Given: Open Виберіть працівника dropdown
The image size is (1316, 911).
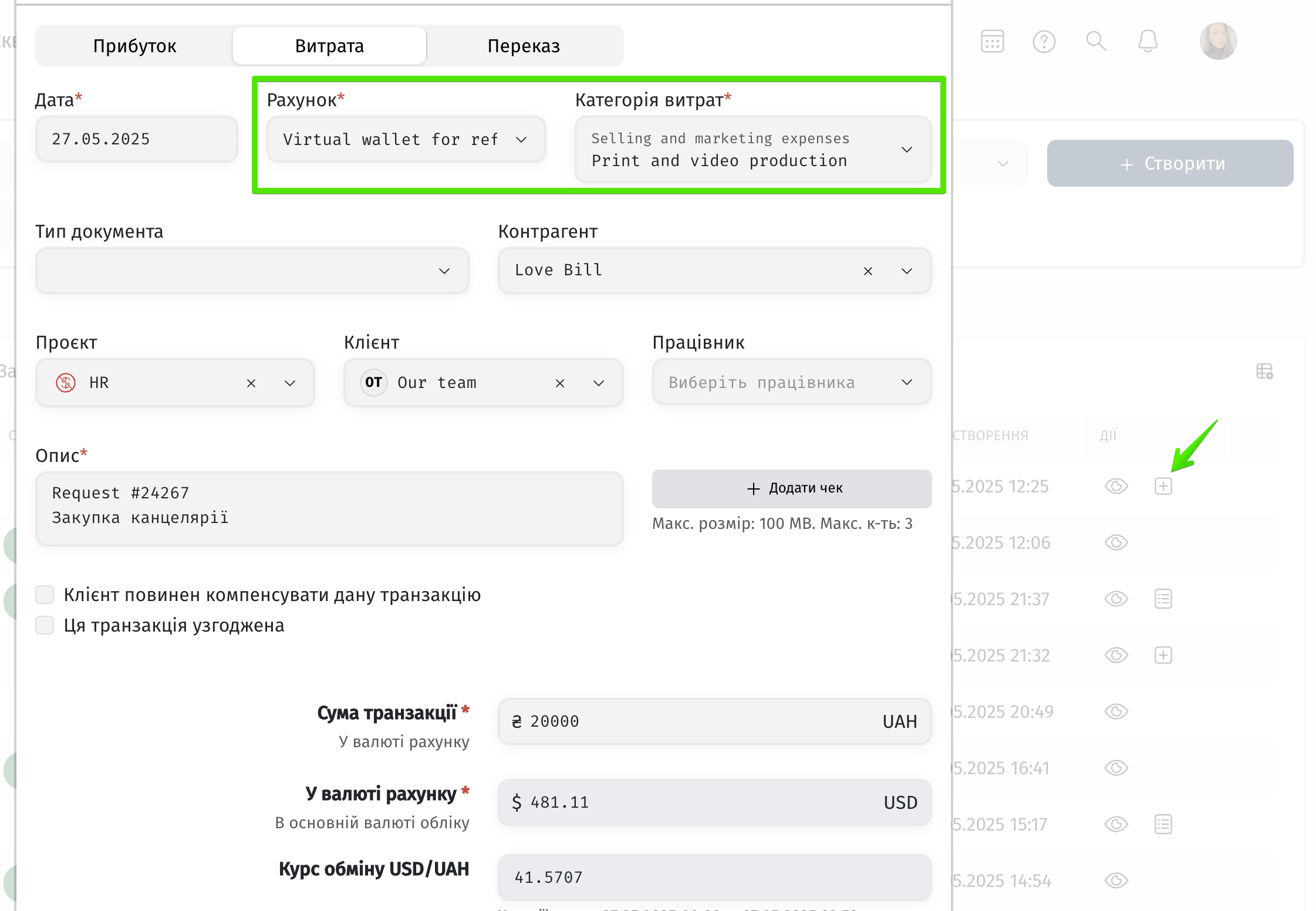Looking at the screenshot, I should [791, 383].
